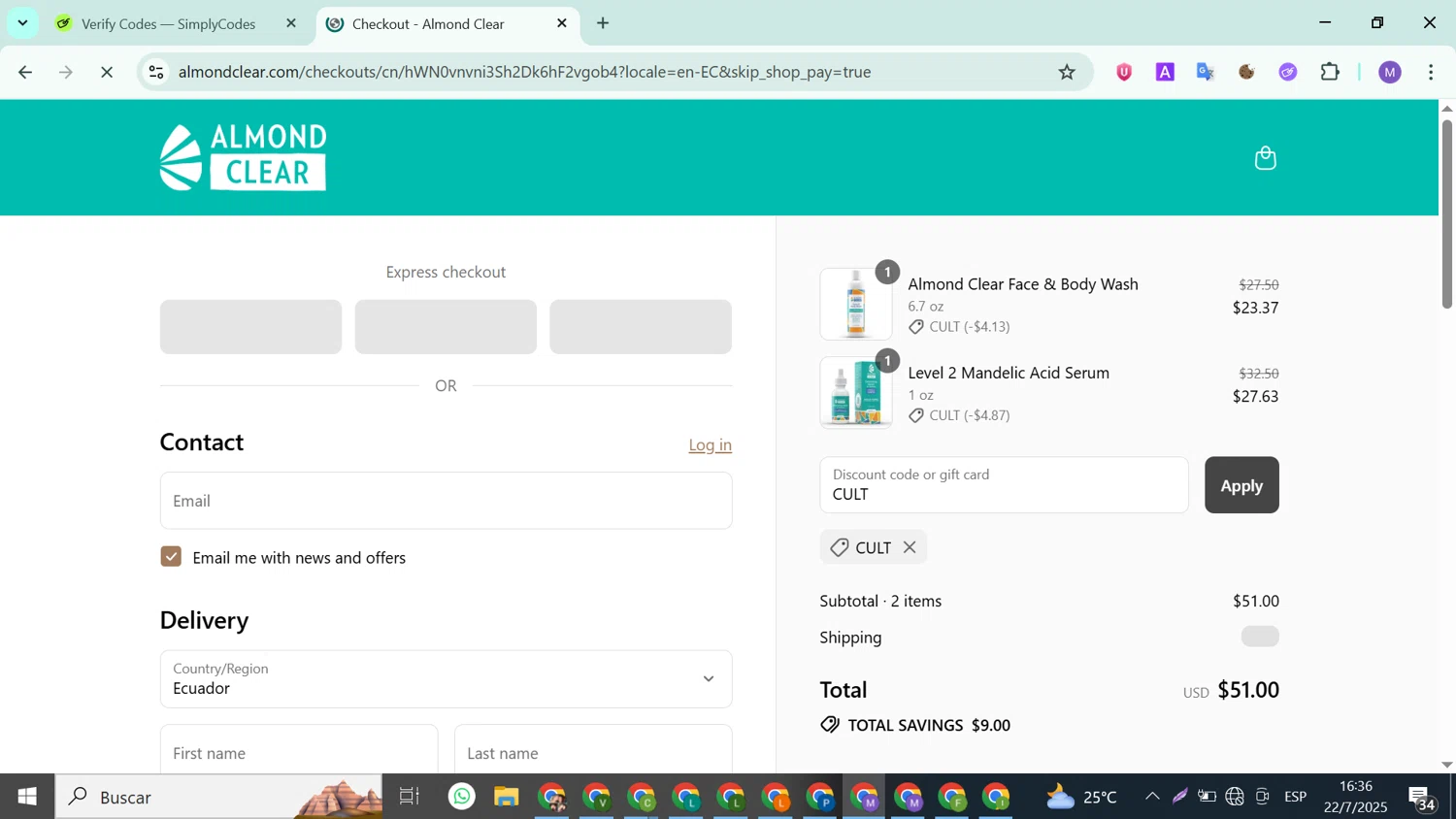Expand the Country/Region dropdown
The width and height of the screenshot is (1456, 819).
pos(446,679)
